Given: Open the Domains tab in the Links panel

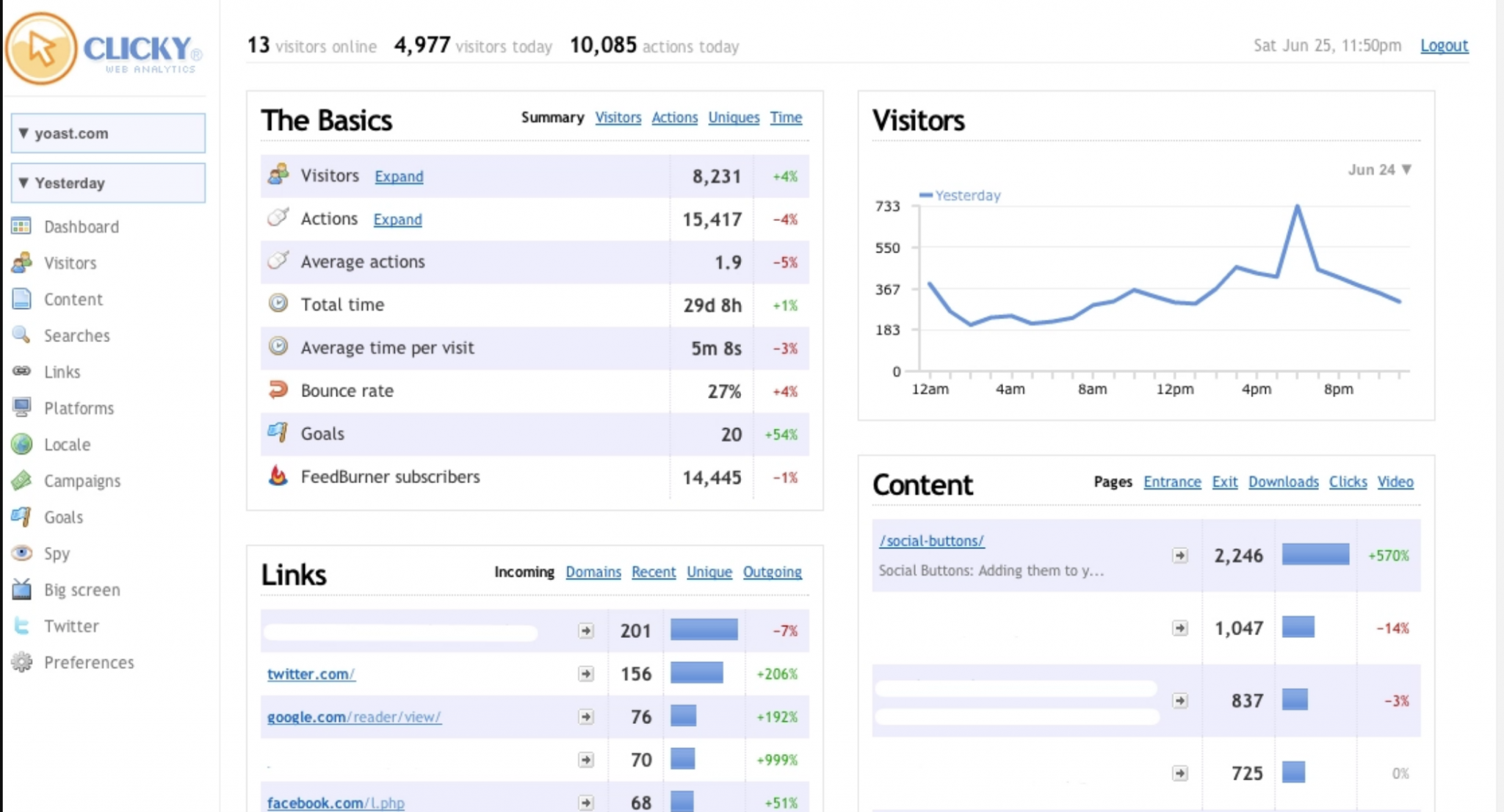Looking at the screenshot, I should click(593, 572).
